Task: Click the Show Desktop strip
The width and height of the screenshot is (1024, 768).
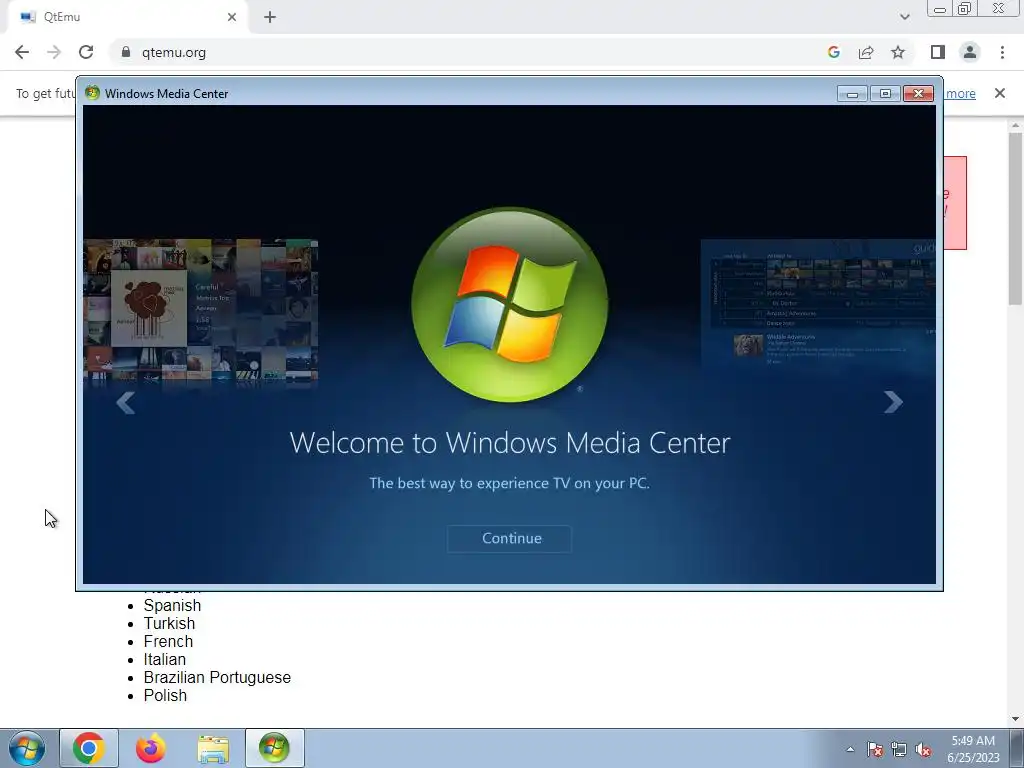Action: [1016, 748]
